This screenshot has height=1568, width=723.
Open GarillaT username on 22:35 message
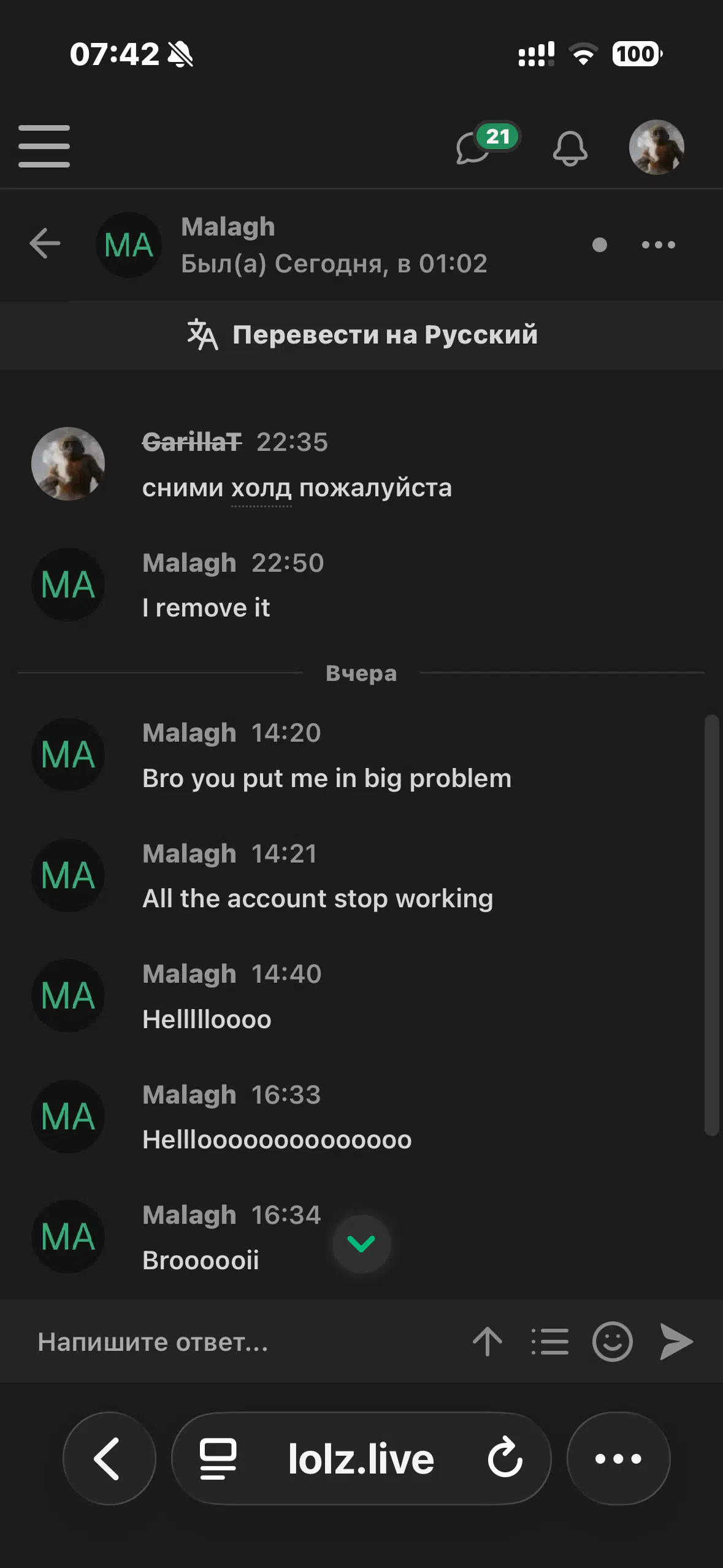coord(192,442)
